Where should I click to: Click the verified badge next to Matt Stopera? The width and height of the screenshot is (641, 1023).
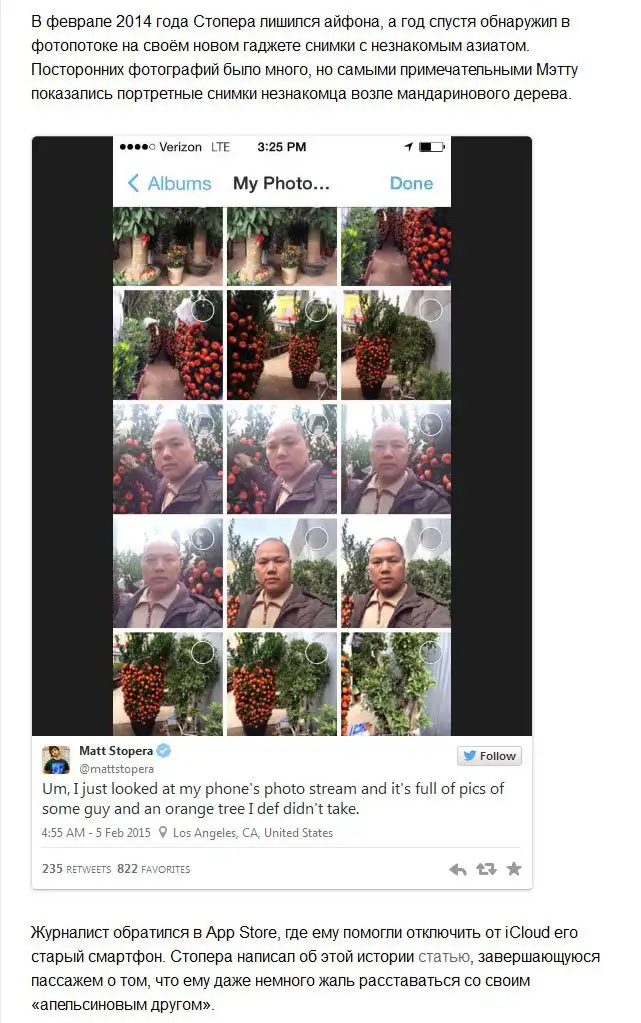[x=164, y=750]
